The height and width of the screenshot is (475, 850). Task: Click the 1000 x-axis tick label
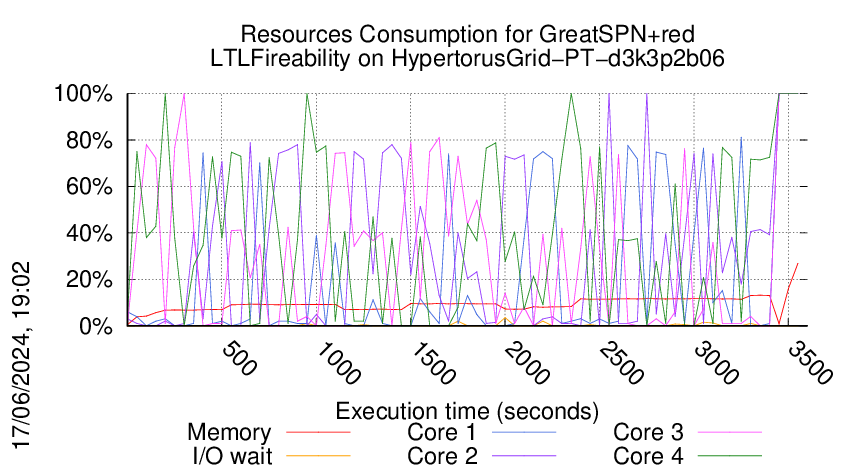pos(338,363)
